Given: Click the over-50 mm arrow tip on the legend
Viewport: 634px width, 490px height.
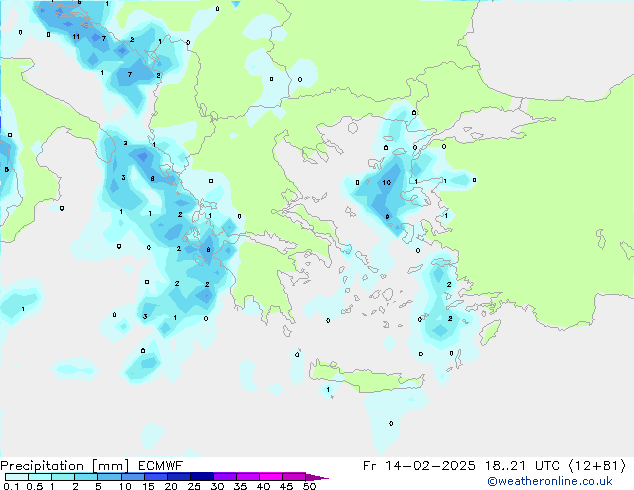Looking at the screenshot, I should point(317,477).
